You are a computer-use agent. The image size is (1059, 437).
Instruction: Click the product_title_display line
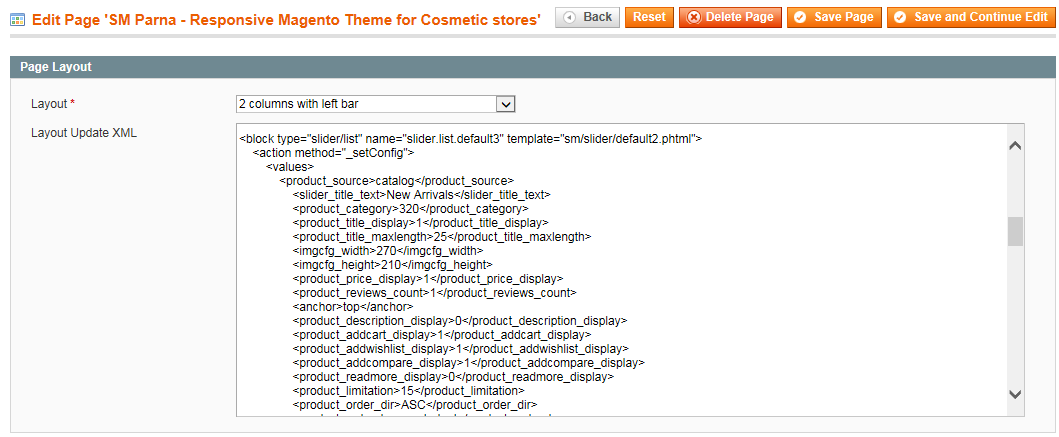420,222
